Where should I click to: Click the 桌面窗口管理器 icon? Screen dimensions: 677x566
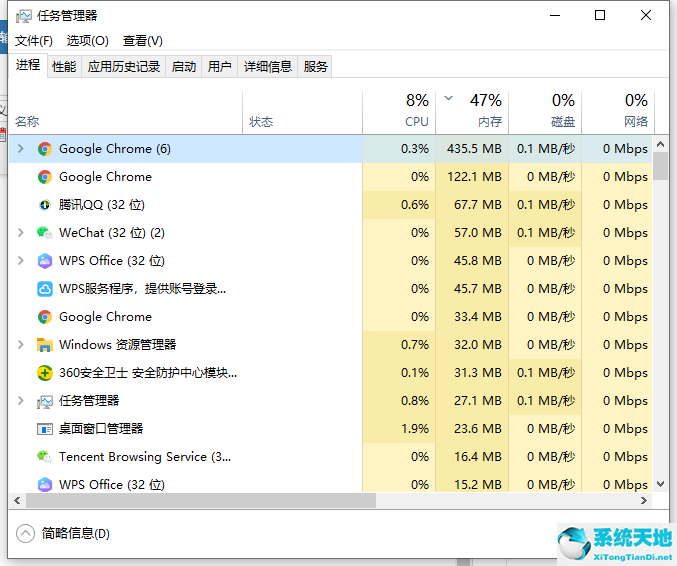44,429
